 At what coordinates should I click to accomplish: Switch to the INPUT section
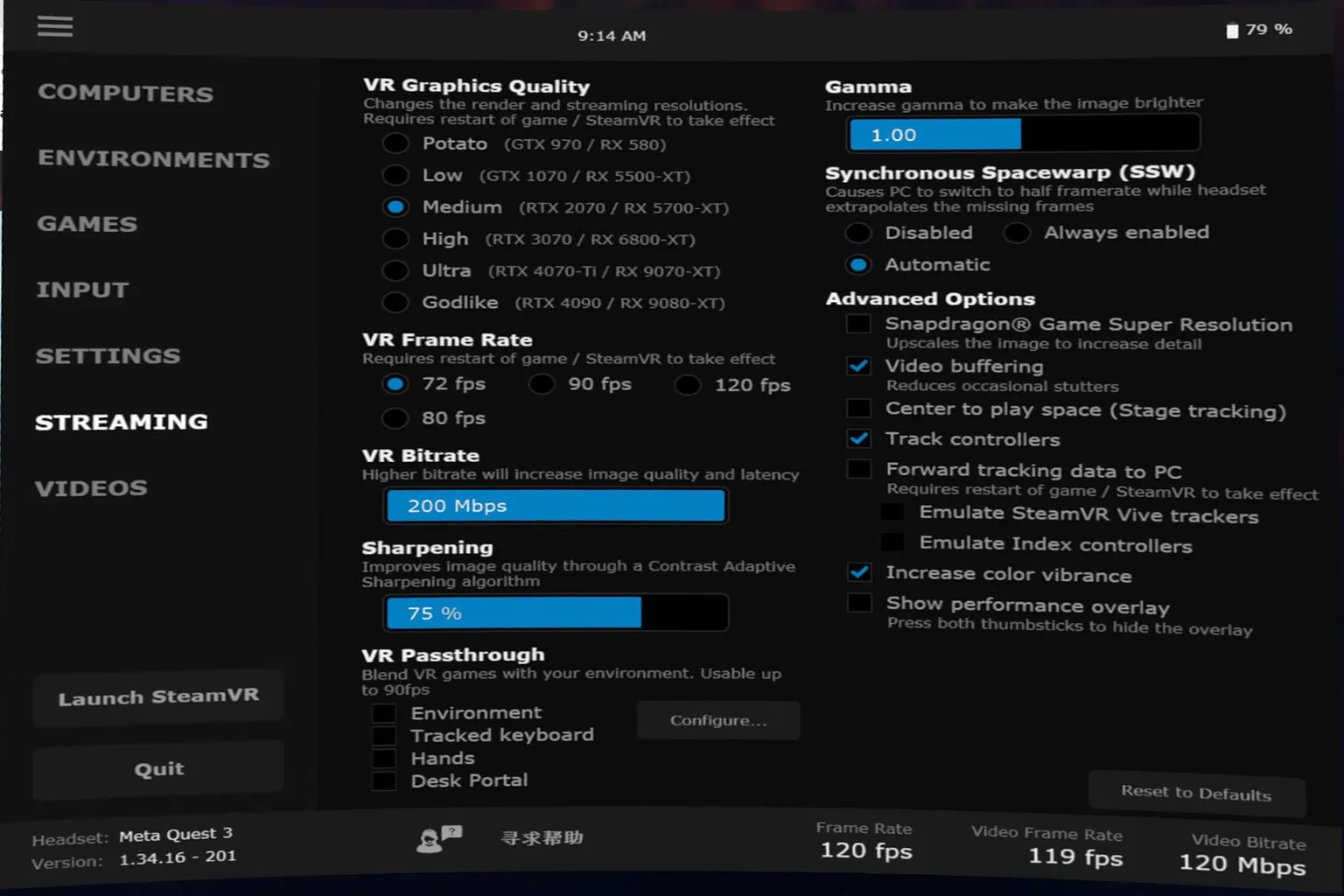coord(82,290)
